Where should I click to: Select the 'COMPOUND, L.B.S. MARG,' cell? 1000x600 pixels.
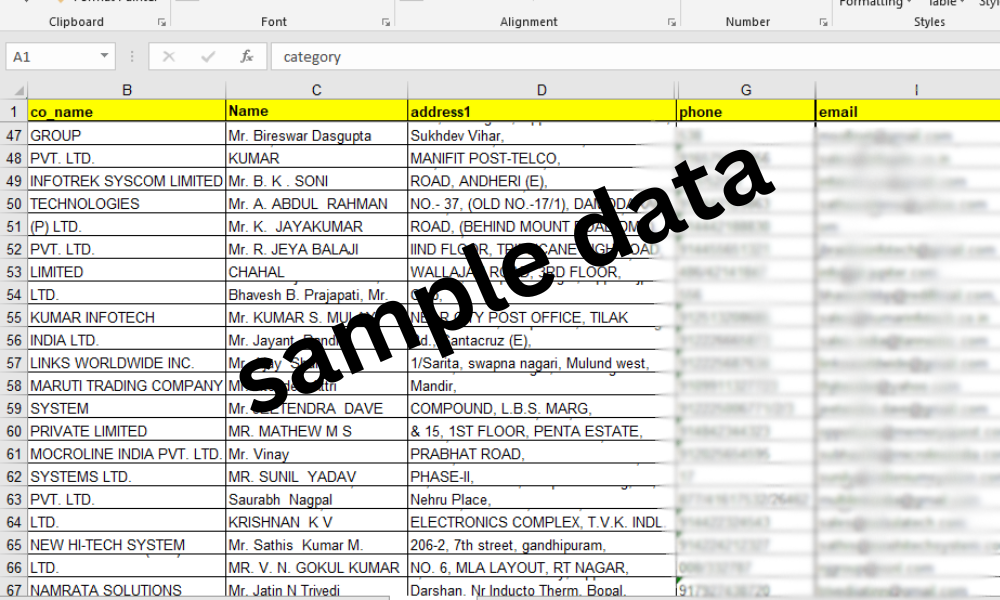pyautogui.click(x=541, y=409)
